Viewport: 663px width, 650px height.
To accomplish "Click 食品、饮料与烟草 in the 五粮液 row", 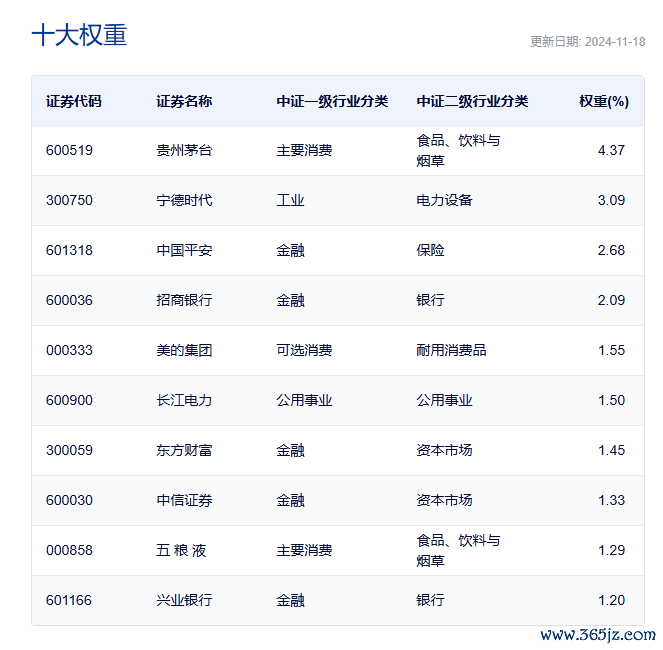I will click(x=458, y=550).
